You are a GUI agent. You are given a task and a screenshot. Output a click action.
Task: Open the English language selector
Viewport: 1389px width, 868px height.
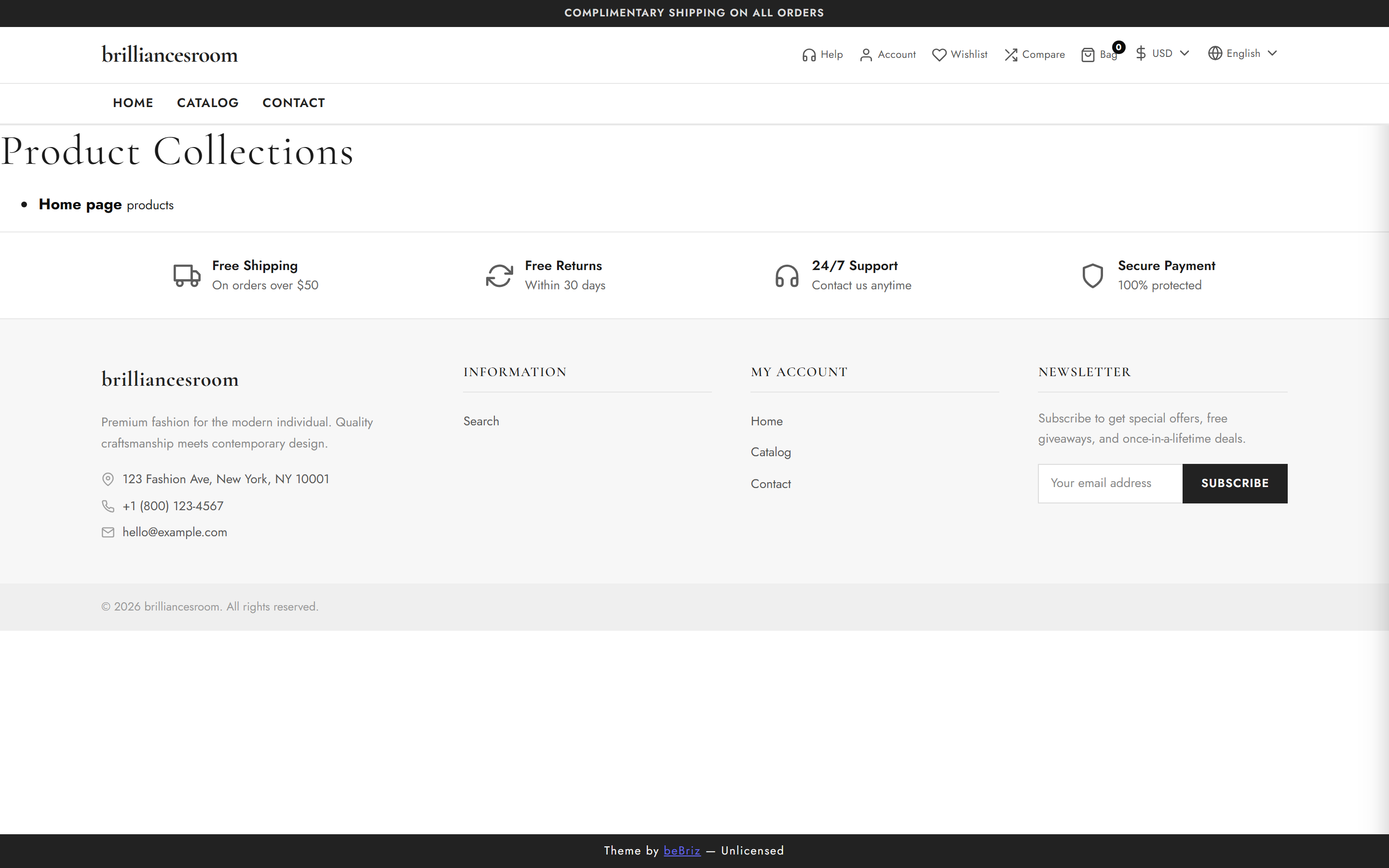[1243, 54]
